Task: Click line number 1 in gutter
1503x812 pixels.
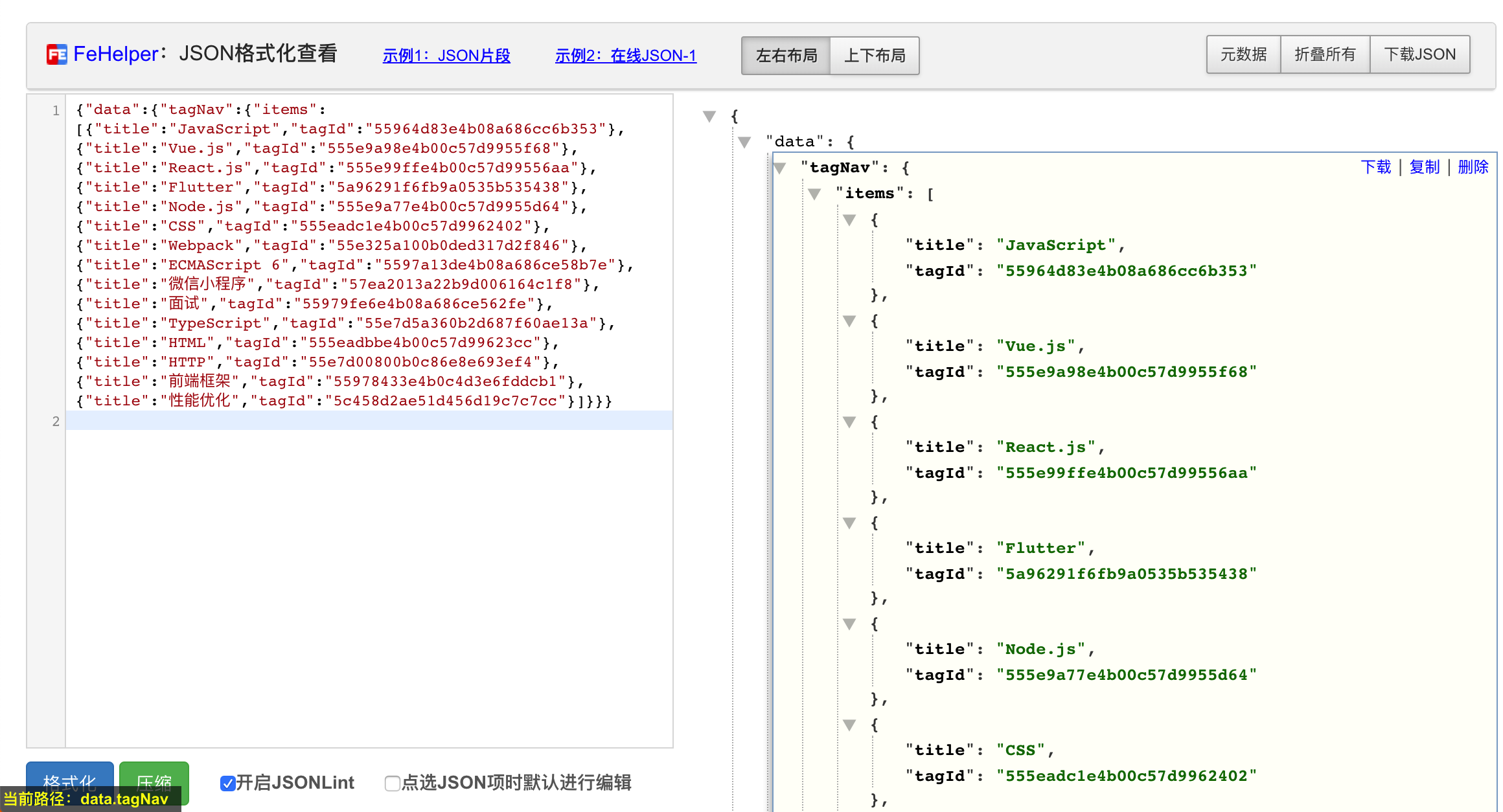Action: pos(56,111)
